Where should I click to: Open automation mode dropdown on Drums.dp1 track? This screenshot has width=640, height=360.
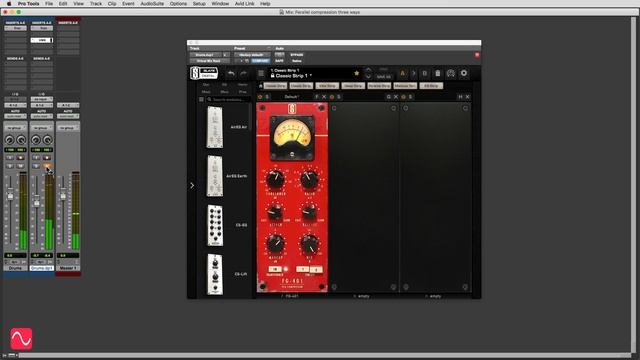click(x=42, y=116)
